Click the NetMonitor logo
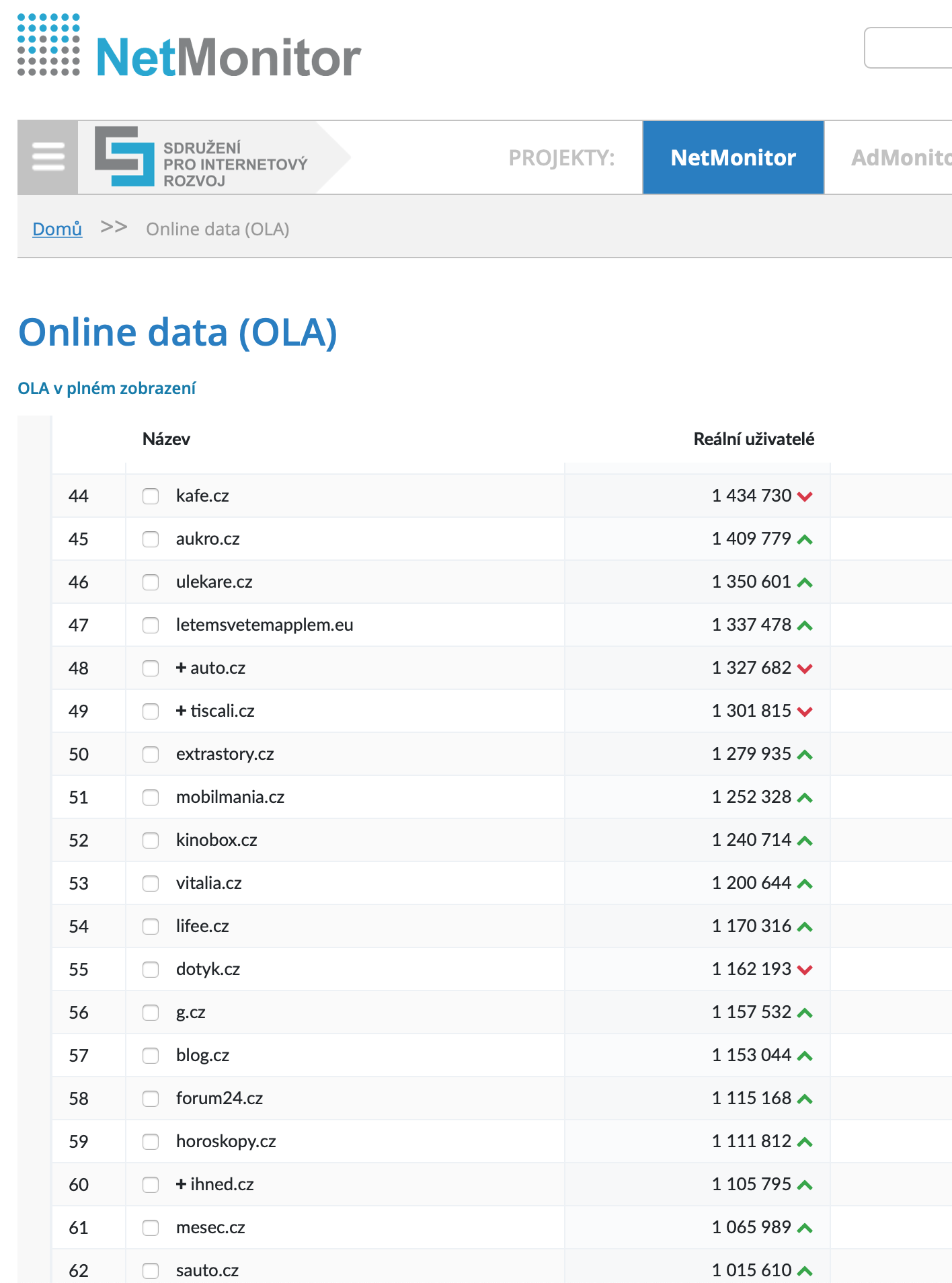 [x=190, y=46]
